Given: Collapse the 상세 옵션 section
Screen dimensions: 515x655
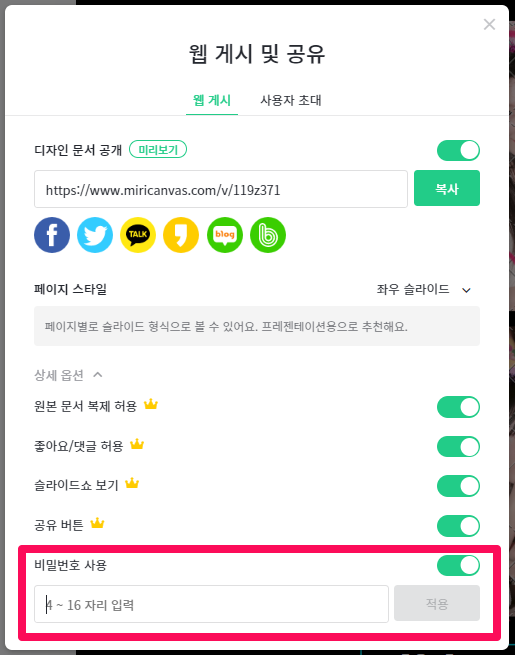Looking at the screenshot, I should coord(68,375).
